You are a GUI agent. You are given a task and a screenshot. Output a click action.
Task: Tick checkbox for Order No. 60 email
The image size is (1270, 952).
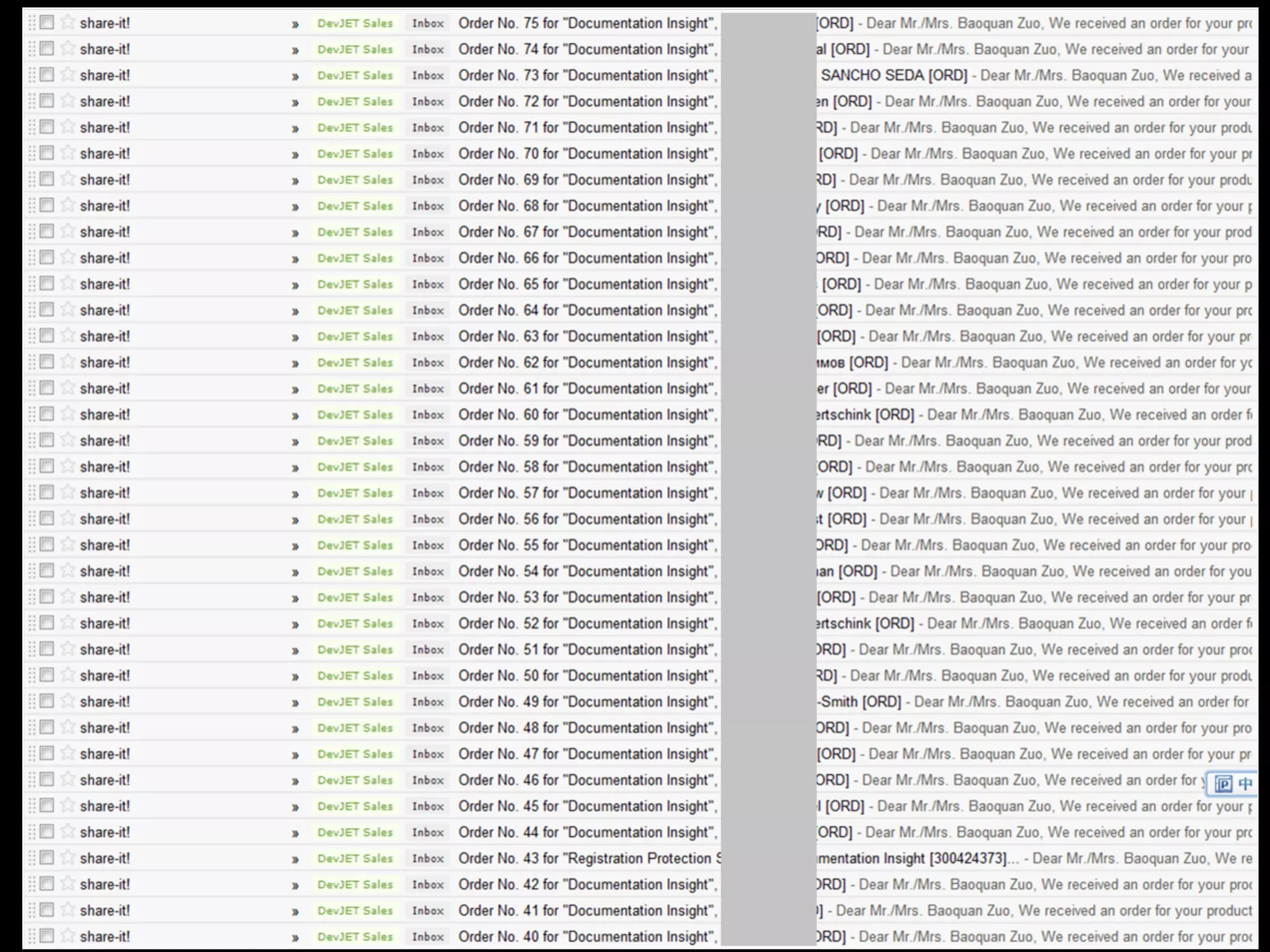47,414
